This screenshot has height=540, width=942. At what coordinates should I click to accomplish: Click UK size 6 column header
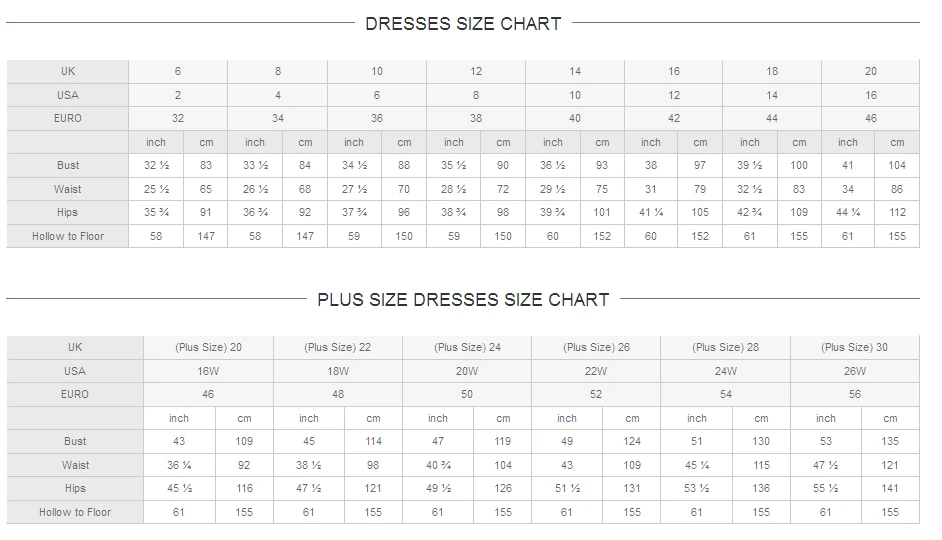click(178, 71)
